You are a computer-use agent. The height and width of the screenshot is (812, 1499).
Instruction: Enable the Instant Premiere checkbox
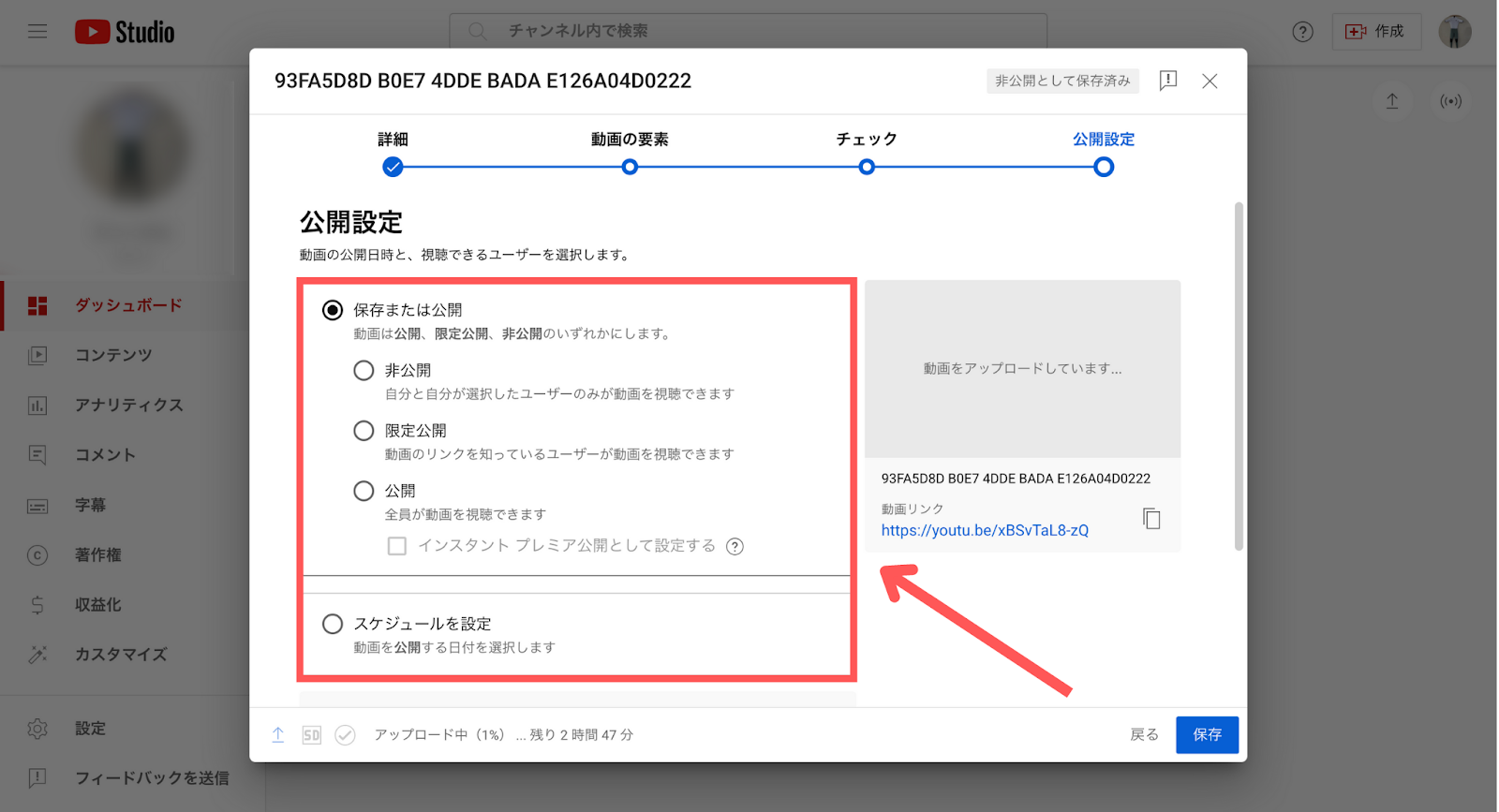[x=397, y=546]
